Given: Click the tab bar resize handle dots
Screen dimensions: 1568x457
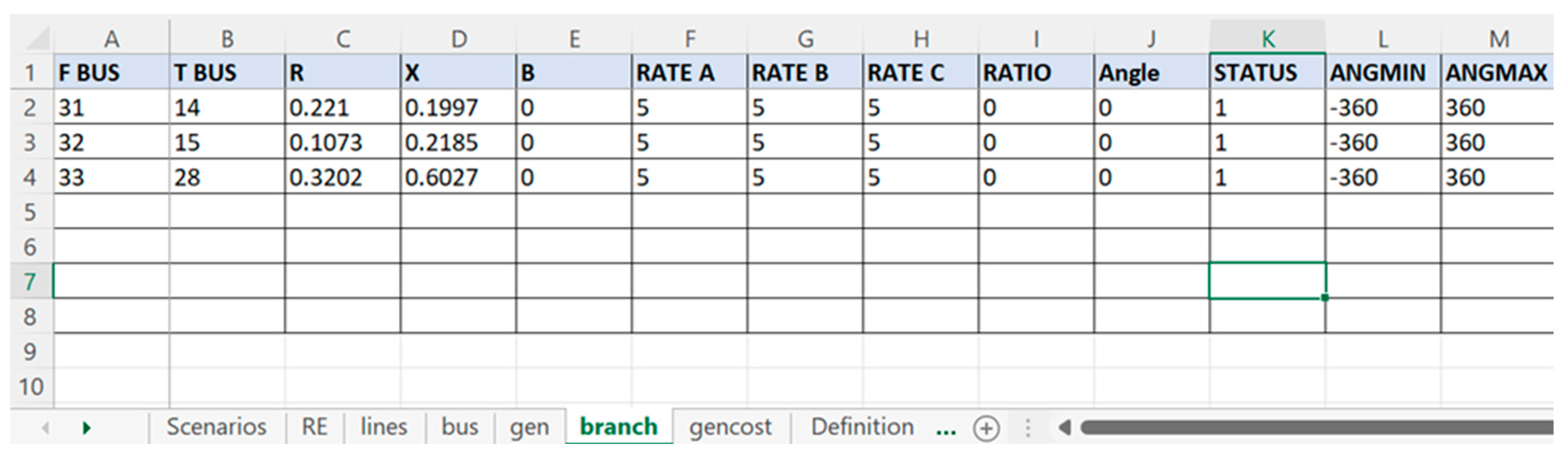Looking at the screenshot, I should pos(1028,428).
